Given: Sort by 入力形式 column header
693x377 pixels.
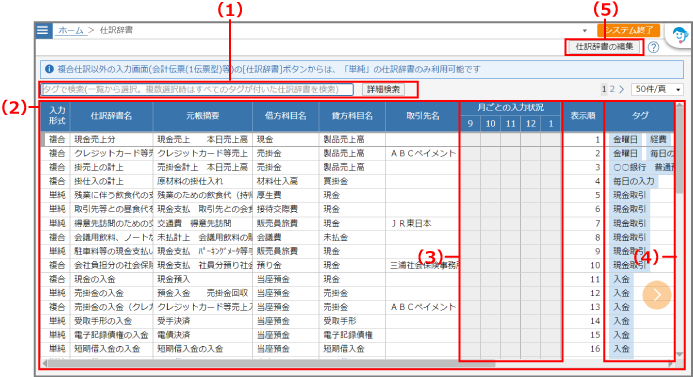Looking at the screenshot, I should 57,116.
